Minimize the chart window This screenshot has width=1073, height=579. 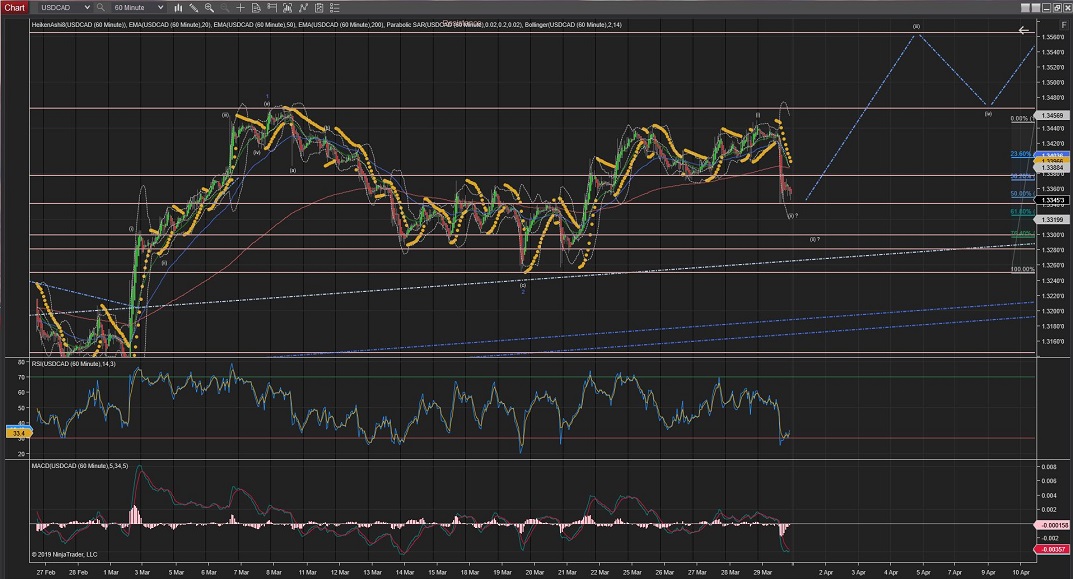click(1048, 8)
